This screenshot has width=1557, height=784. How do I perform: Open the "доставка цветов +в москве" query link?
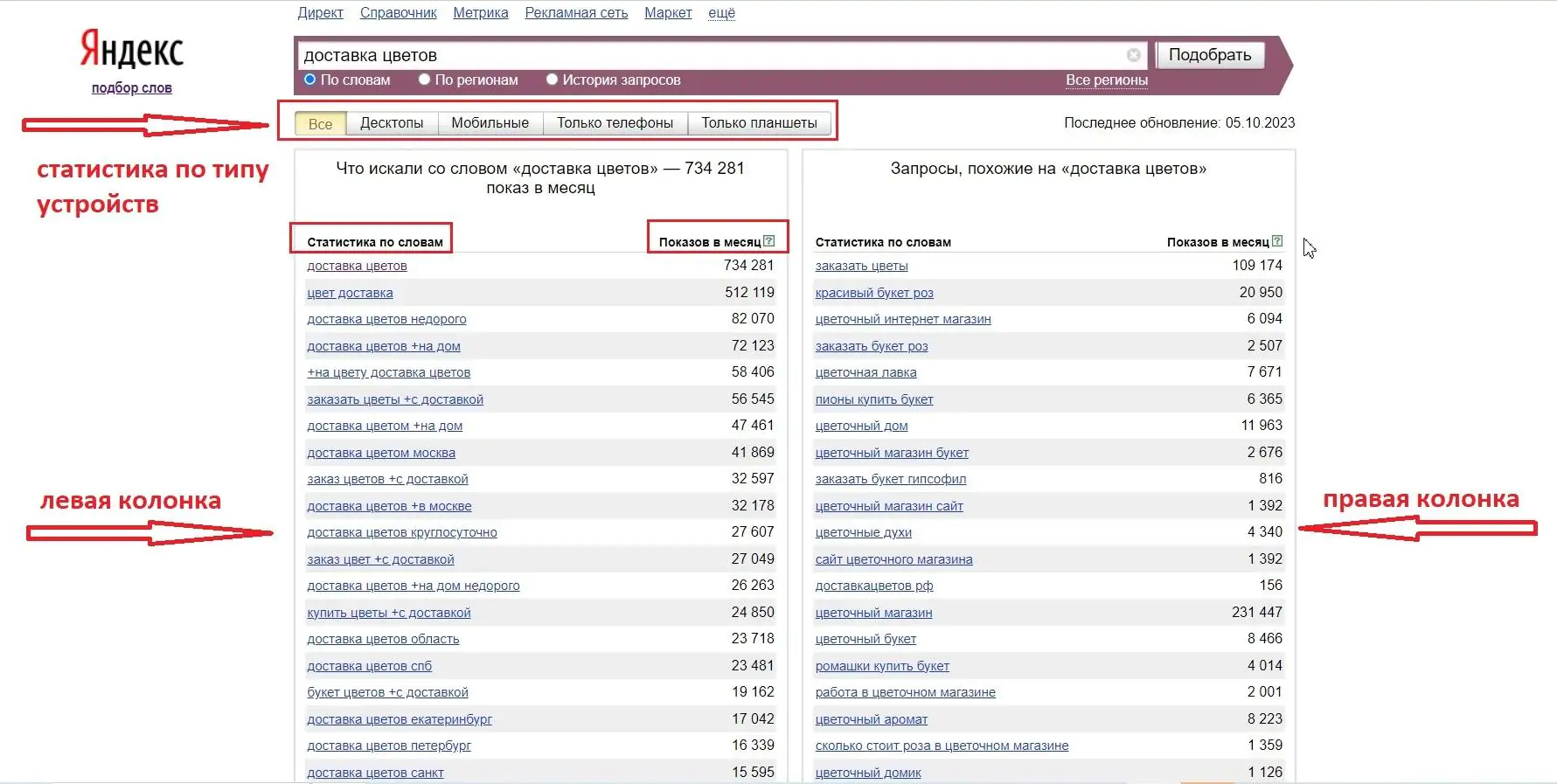coord(389,506)
